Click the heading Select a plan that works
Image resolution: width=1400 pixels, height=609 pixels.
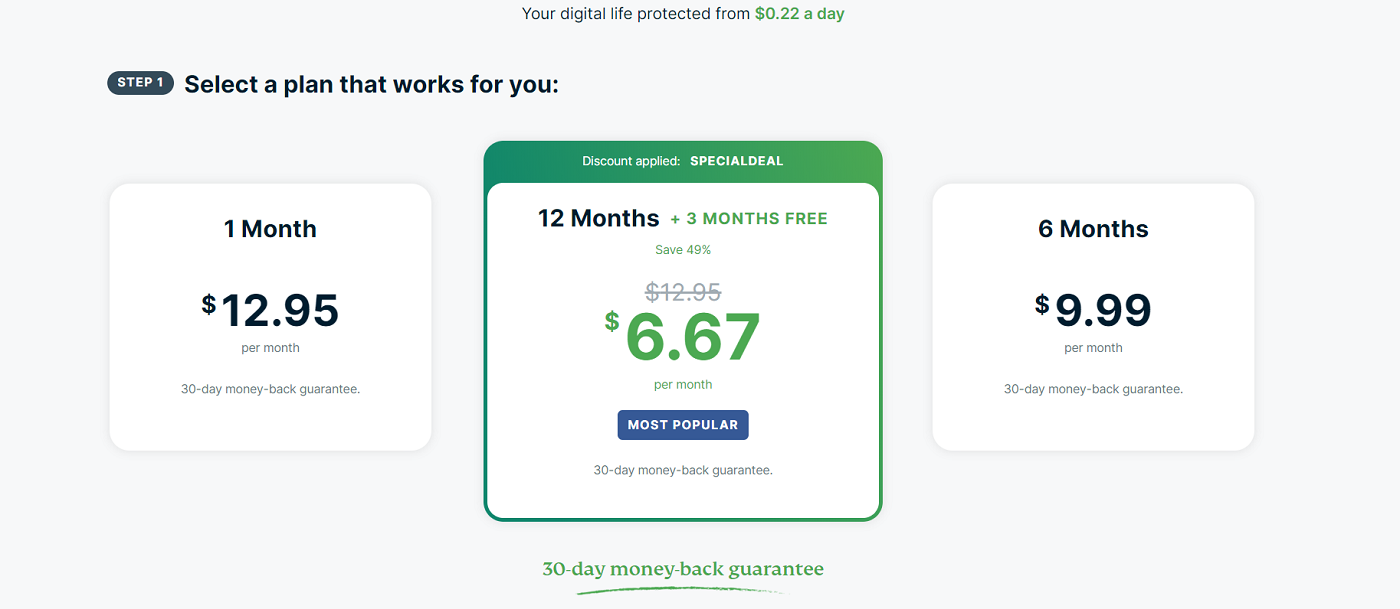pos(371,84)
